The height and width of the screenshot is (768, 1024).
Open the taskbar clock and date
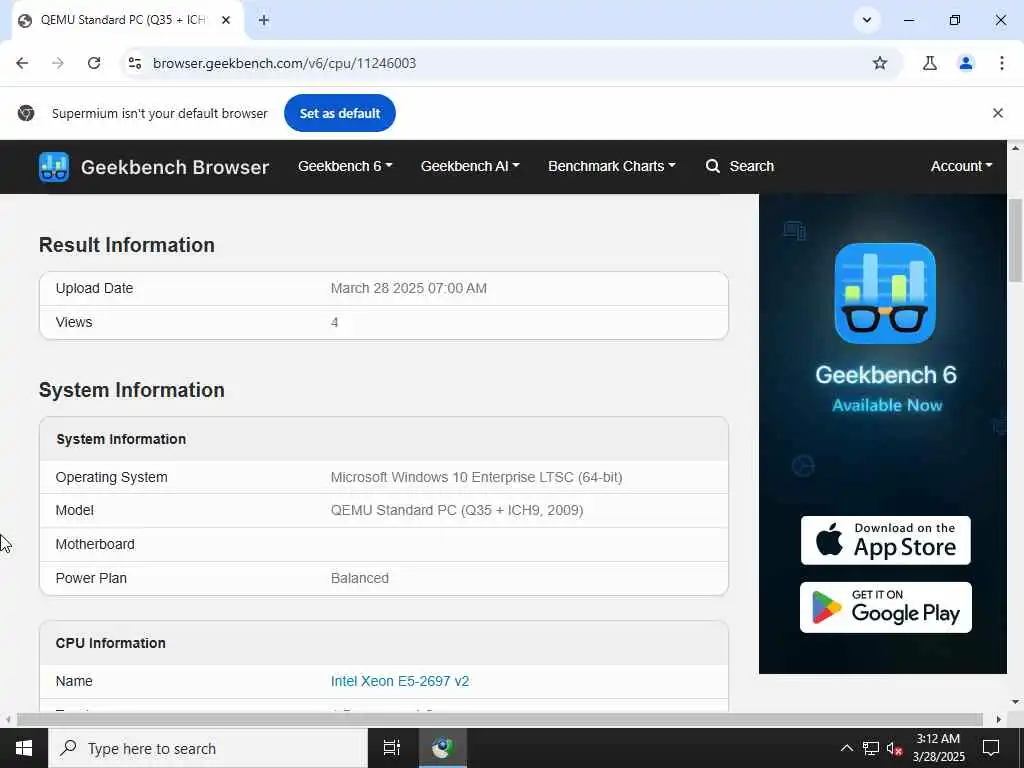(x=938, y=748)
